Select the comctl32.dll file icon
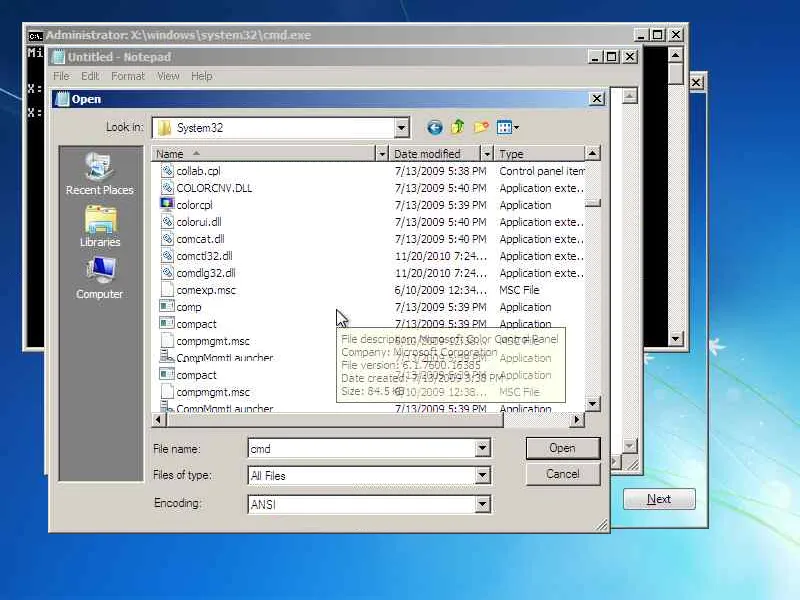800x600 pixels. pos(167,256)
